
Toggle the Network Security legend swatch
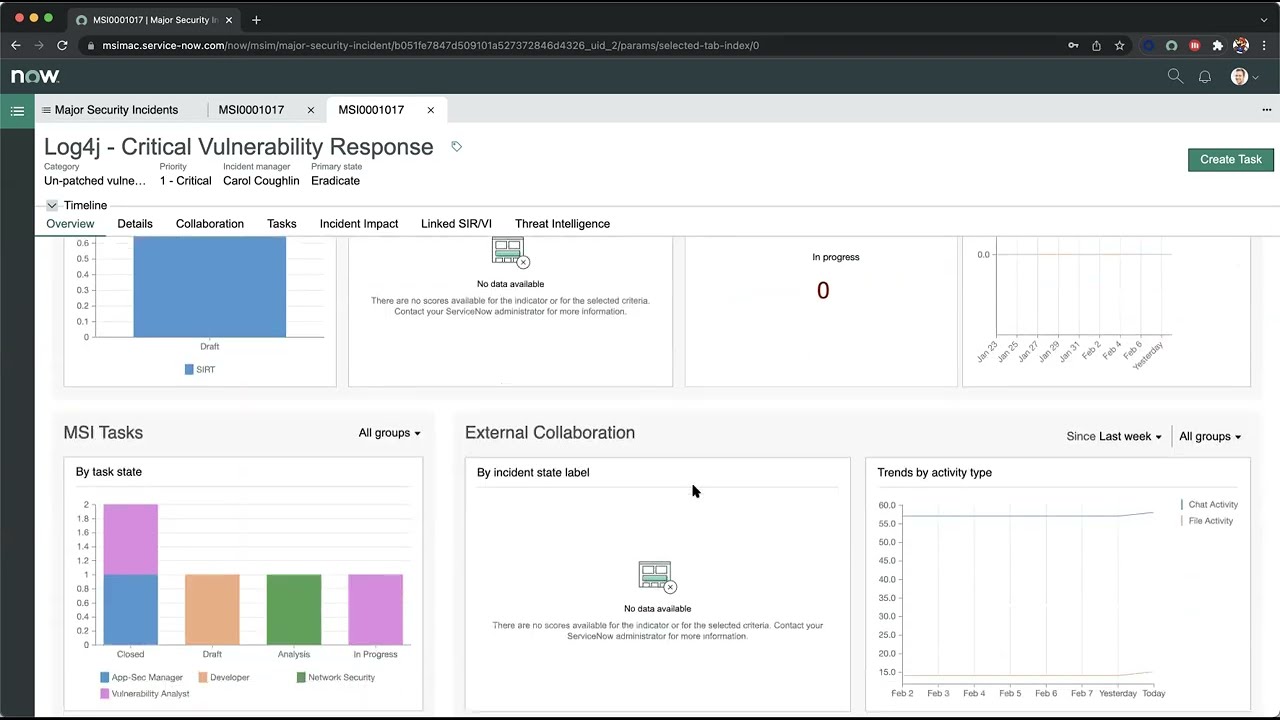[301, 678]
